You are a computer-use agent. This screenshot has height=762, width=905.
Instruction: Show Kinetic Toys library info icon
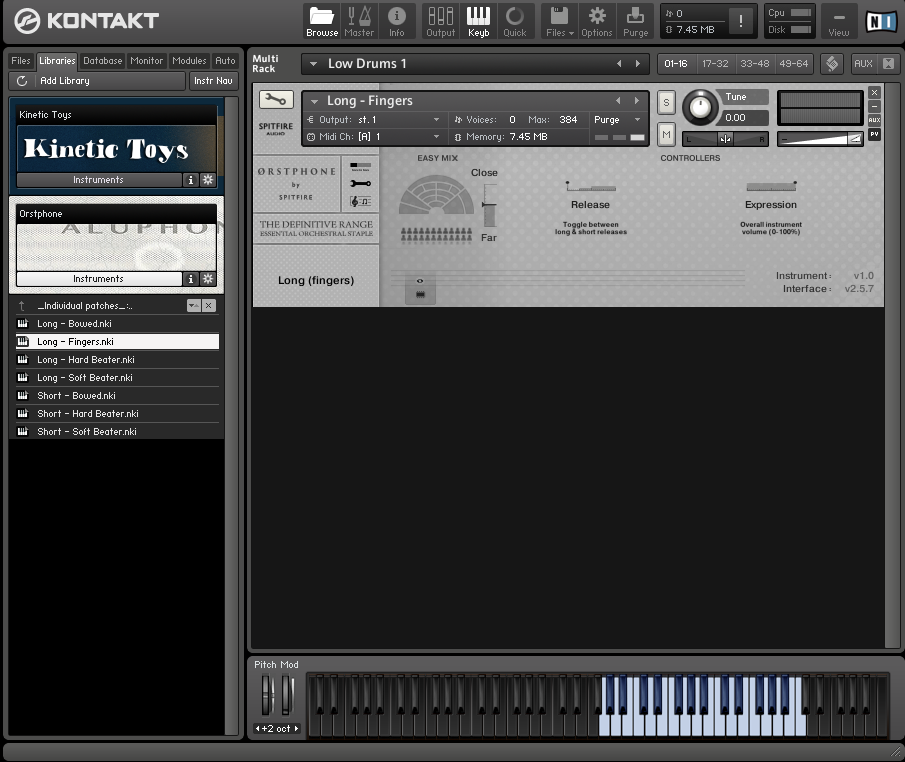[191, 180]
